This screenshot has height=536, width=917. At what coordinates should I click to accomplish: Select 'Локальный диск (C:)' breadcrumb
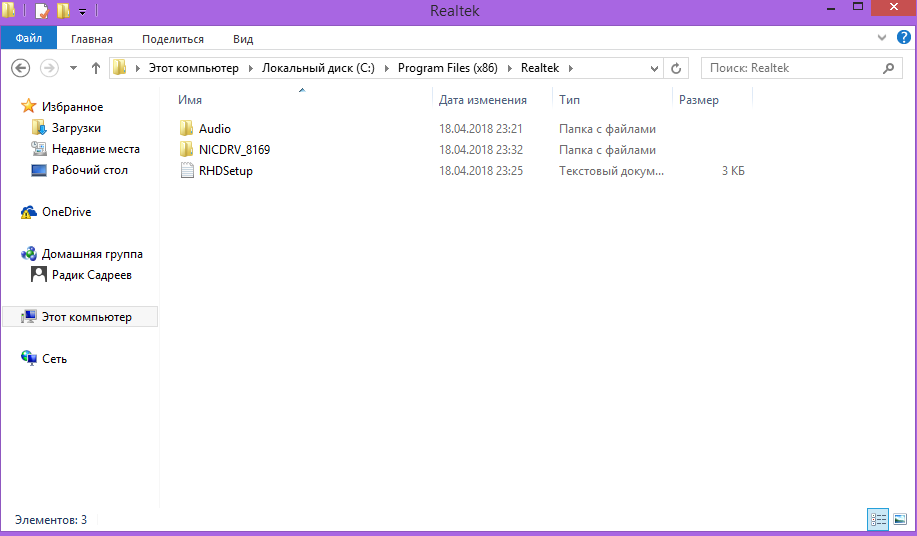[318, 68]
